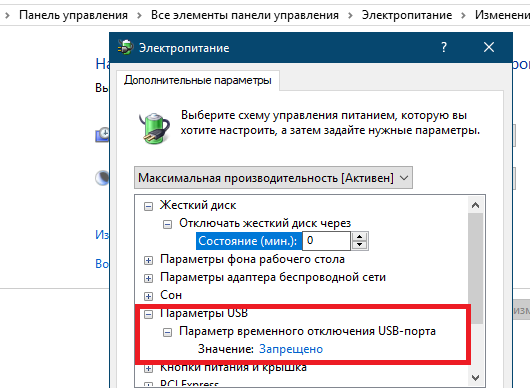Close the Электропитание dialog

489,47
